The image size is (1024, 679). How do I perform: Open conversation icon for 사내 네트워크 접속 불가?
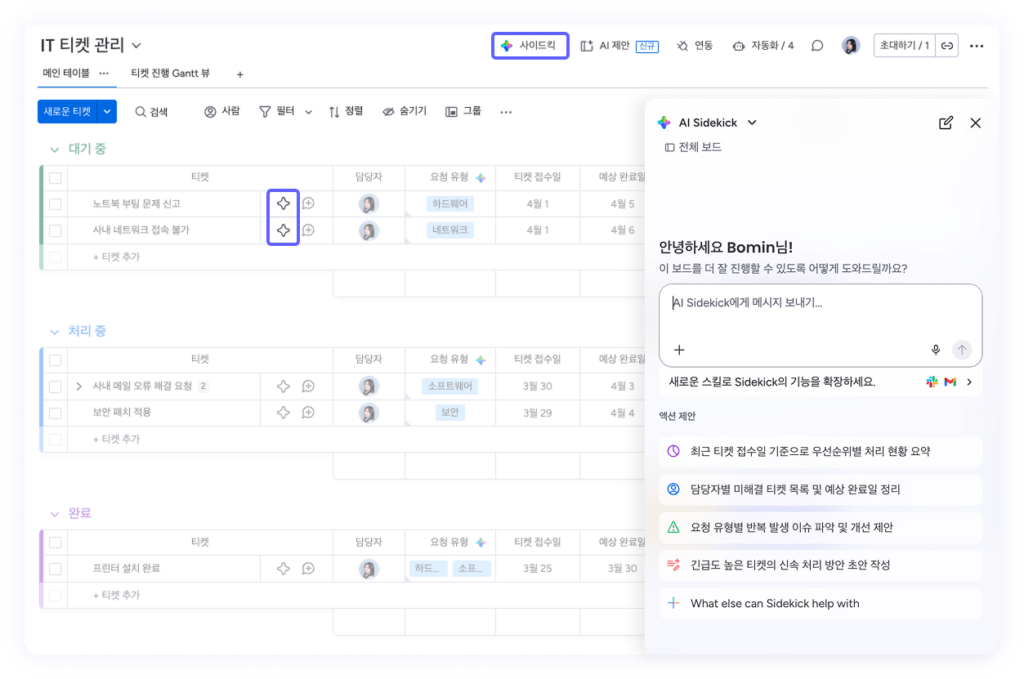308,230
